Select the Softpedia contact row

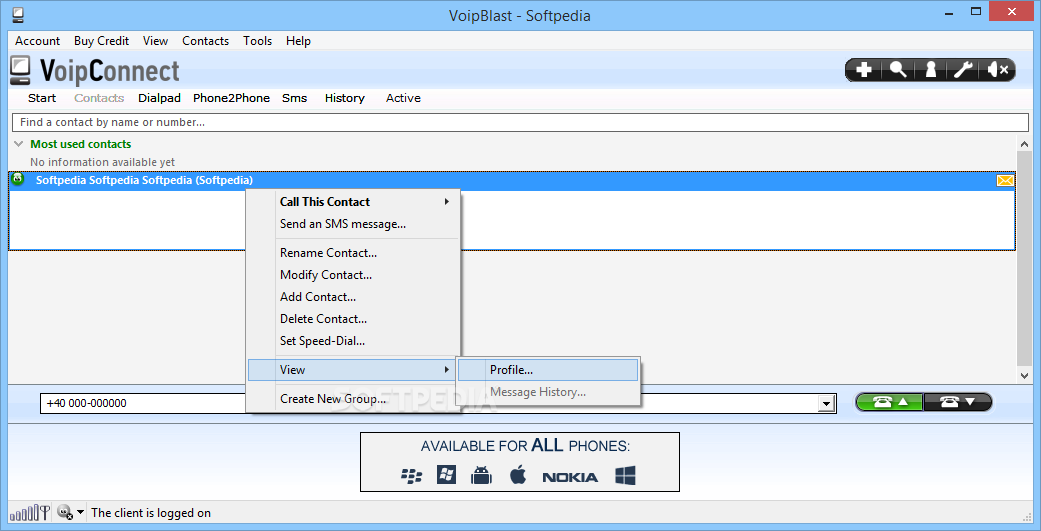[x=512, y=181]
